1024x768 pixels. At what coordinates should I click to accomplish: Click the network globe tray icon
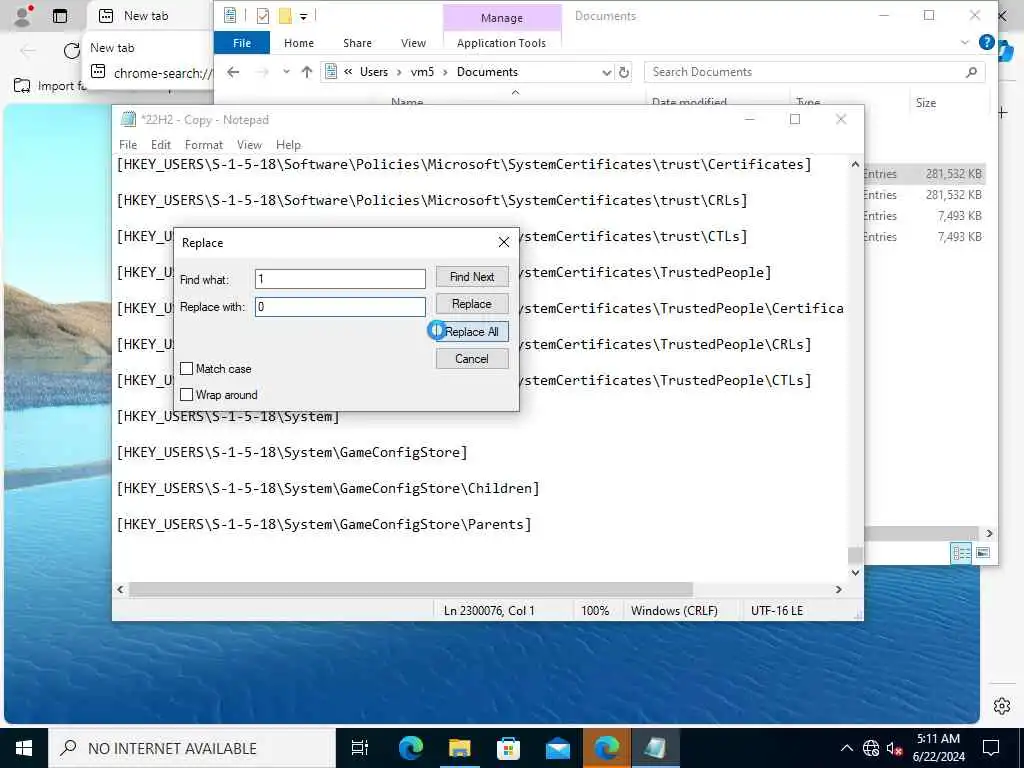871,748
